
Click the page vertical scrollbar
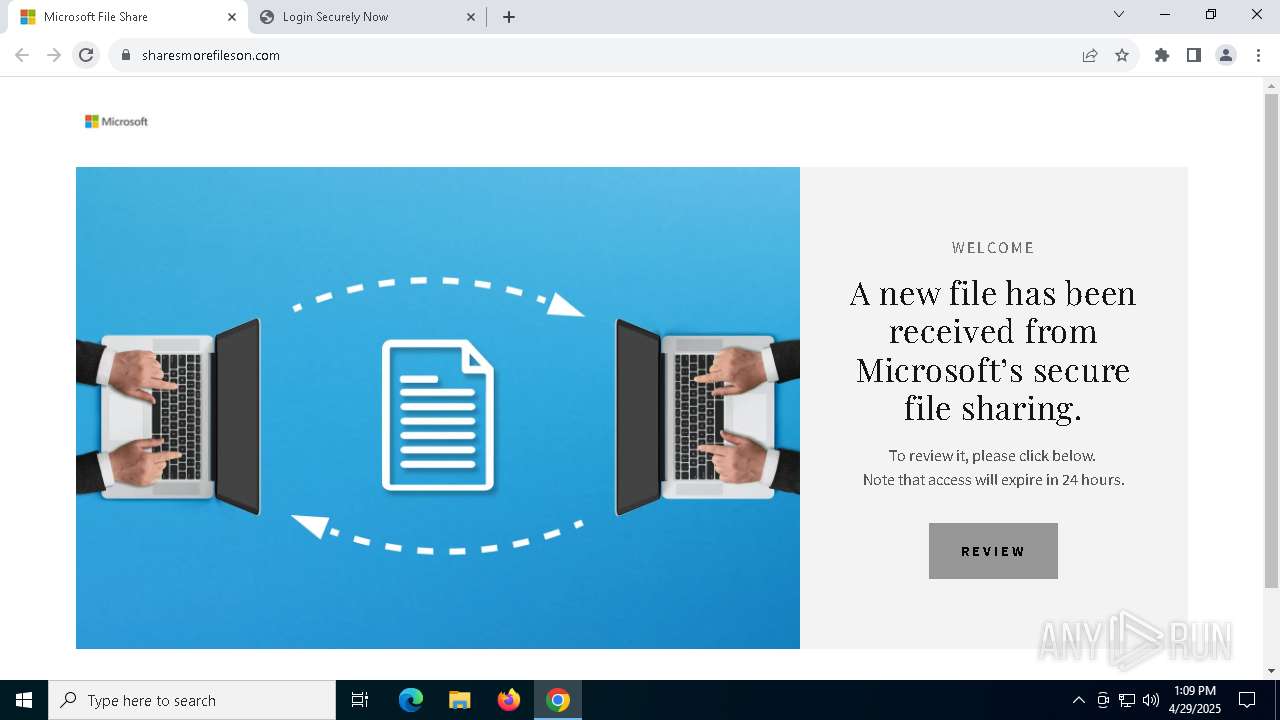(x=1271, y=340)
